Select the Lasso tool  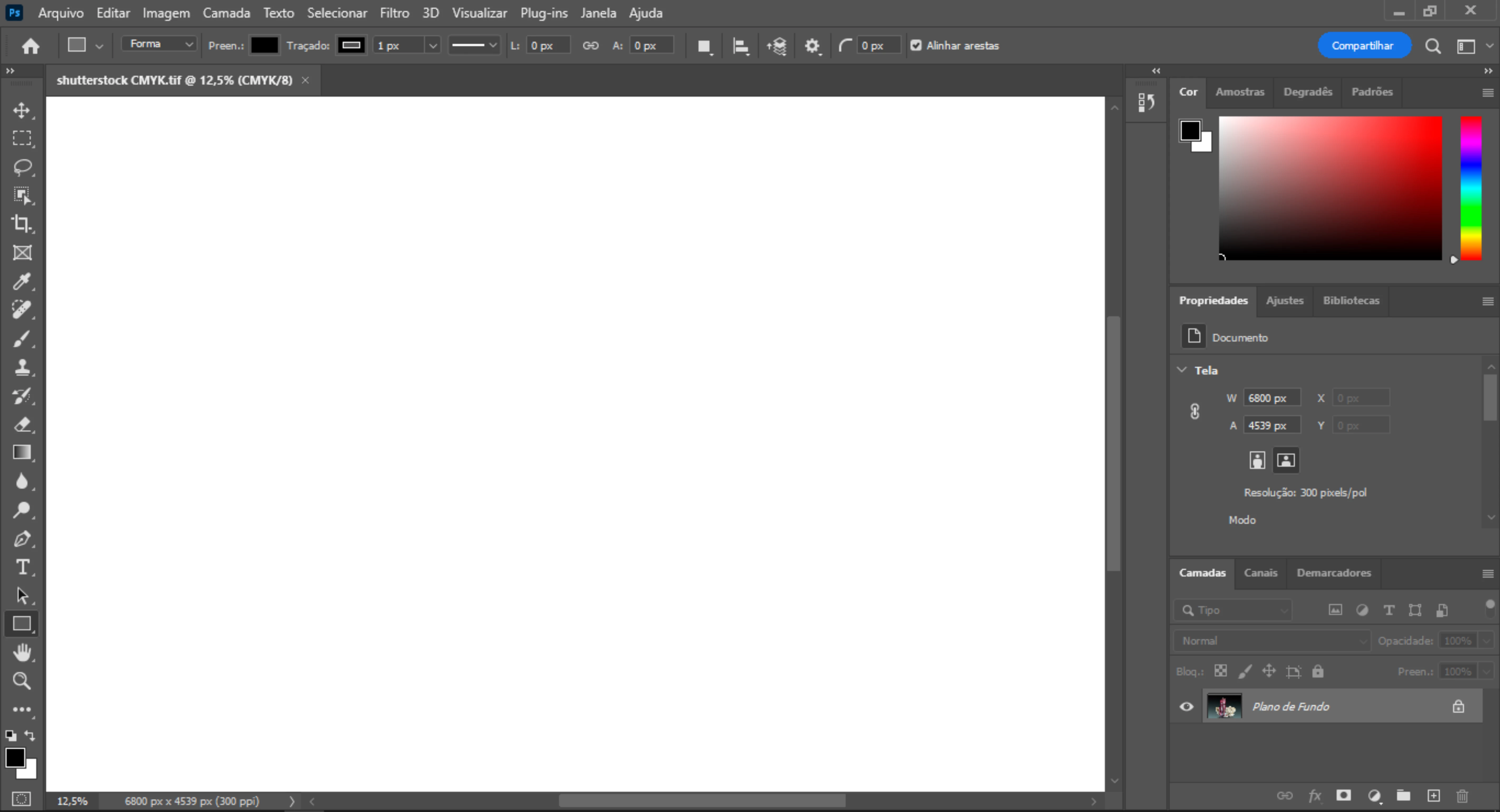[22, 167]
